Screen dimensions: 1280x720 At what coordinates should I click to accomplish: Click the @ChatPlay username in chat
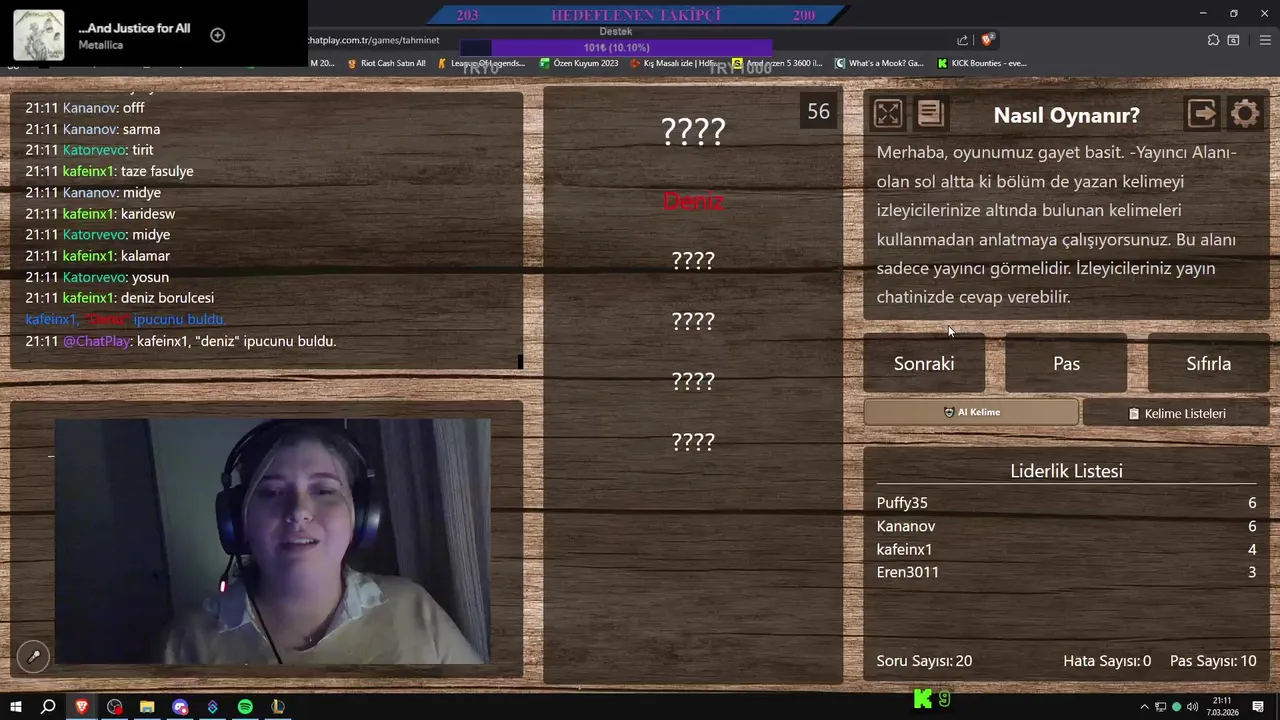97,341
